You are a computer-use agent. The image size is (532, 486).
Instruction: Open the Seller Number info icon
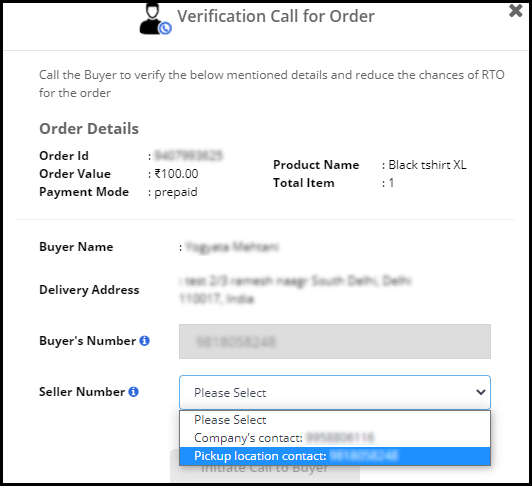tap(133, 392)
